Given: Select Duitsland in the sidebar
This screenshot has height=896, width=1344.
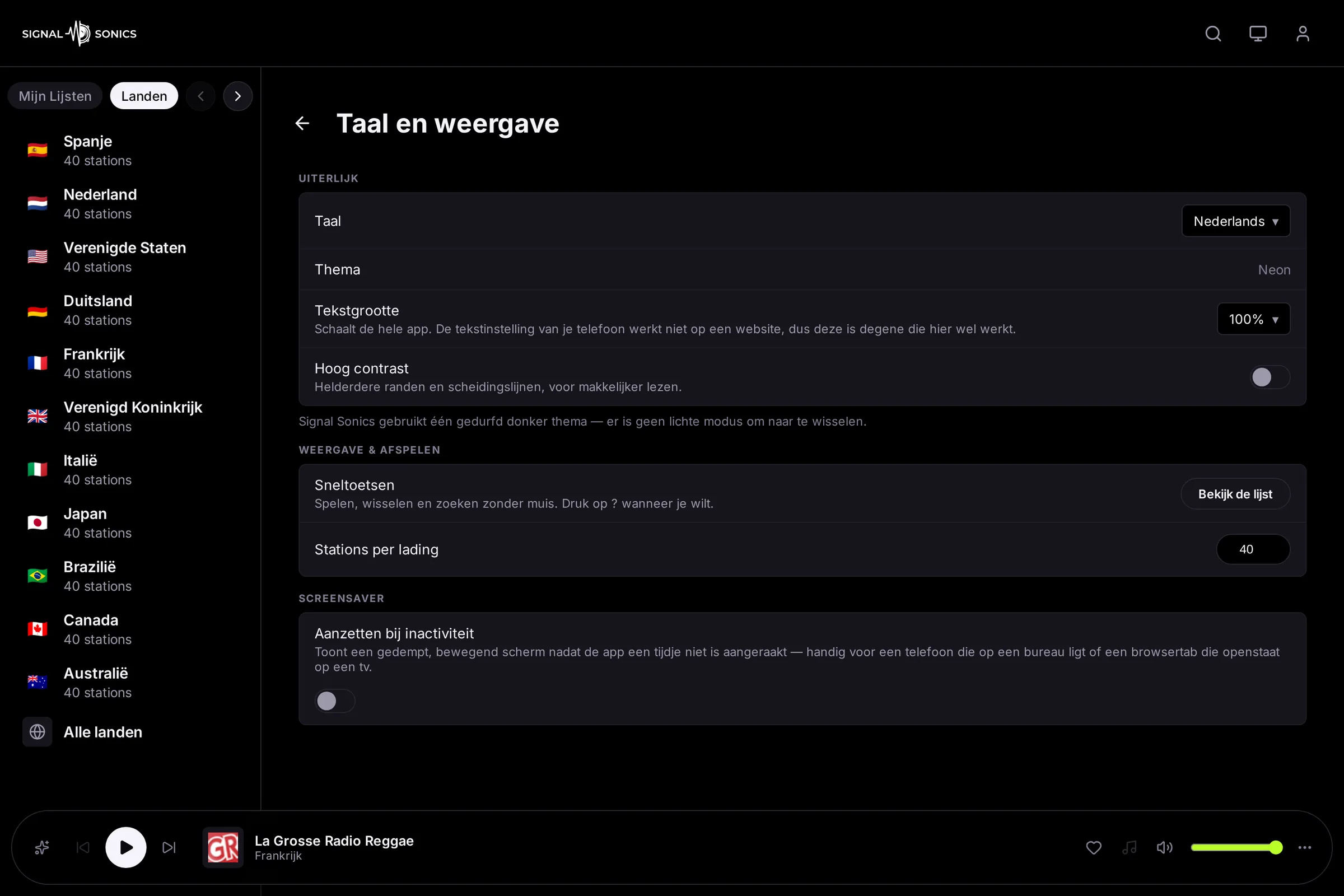Looking at the screenshot, I should coord(130,310).
